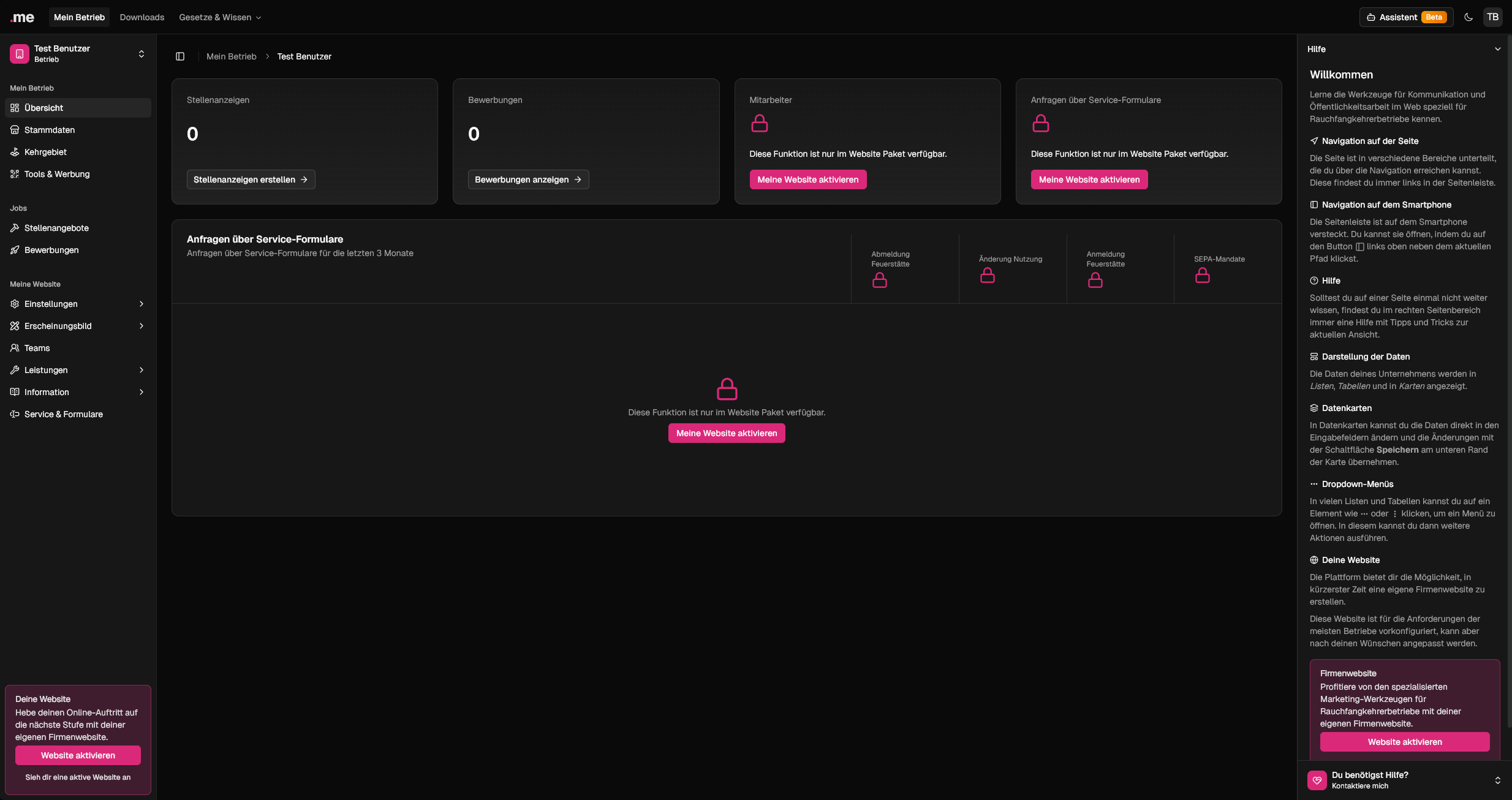Switch to the Downloads menu
Image resolution: width=1512 pixels, height=800 pixels.
click(x=142, y=17)
